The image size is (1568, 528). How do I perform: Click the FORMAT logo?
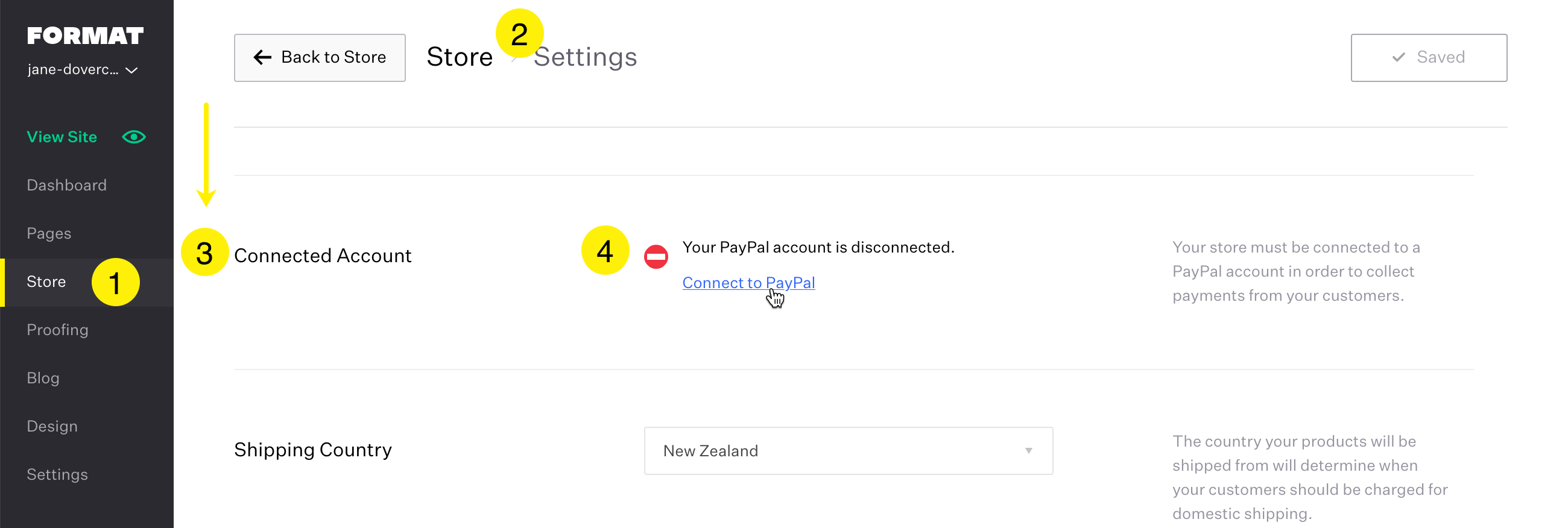pyautogui.click(x=85, y=36)
